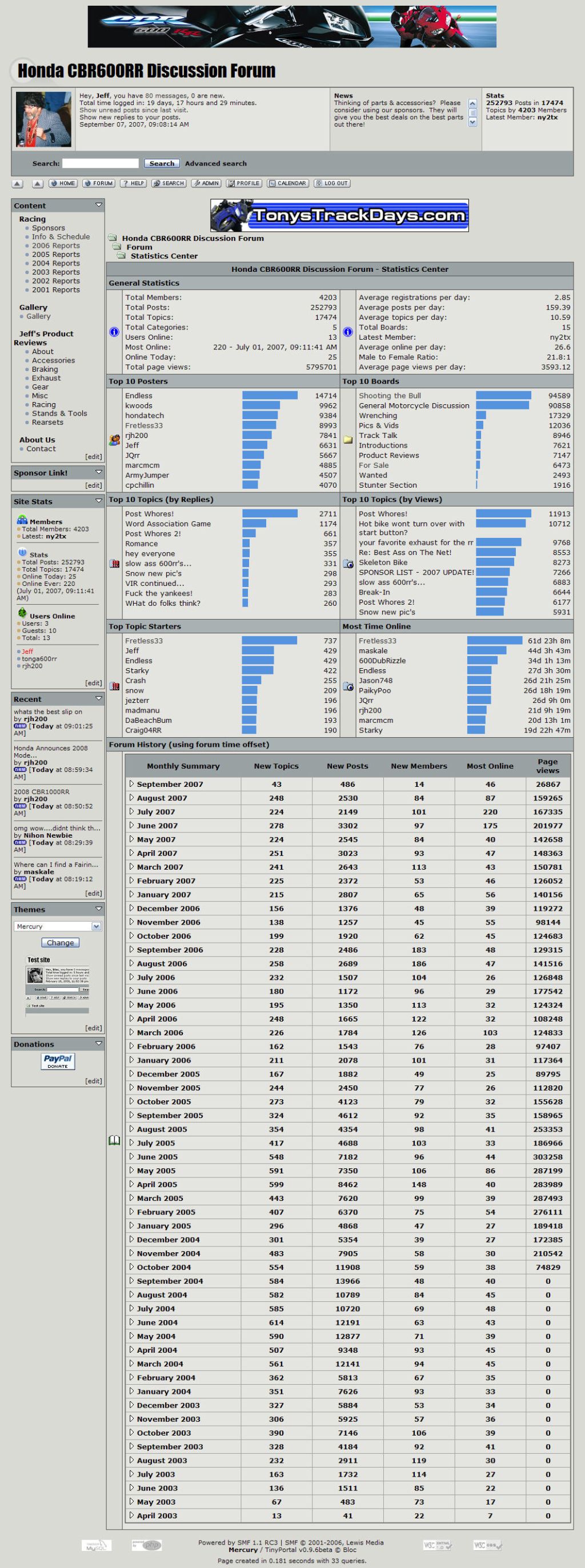Image resolution: width=585 pixels, height=1568 pixels.
Task: Click the MySQL powered-by badge
Action: point(96,1546)
